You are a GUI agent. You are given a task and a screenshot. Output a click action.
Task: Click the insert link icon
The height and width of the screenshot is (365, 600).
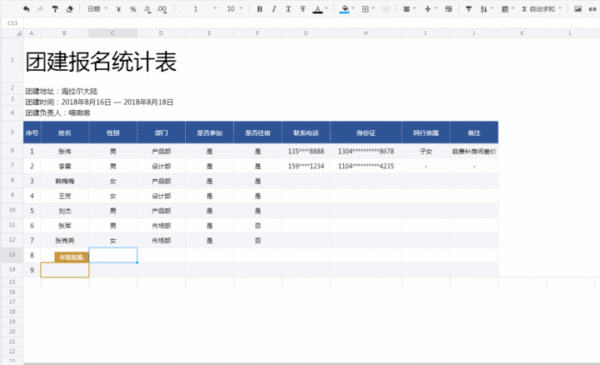click(593, 9)
